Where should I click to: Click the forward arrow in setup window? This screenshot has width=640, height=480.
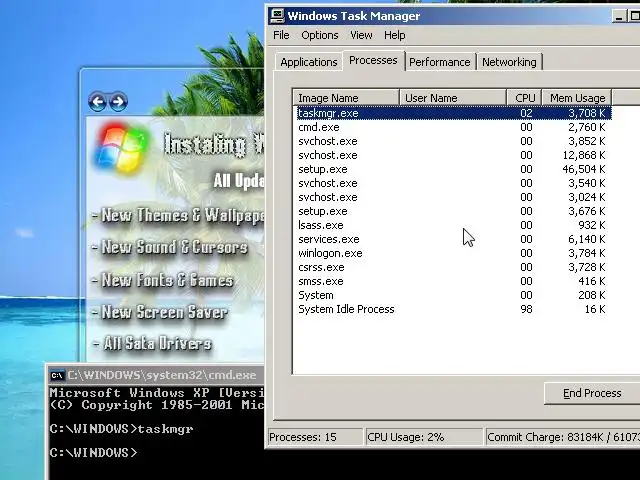118,101
